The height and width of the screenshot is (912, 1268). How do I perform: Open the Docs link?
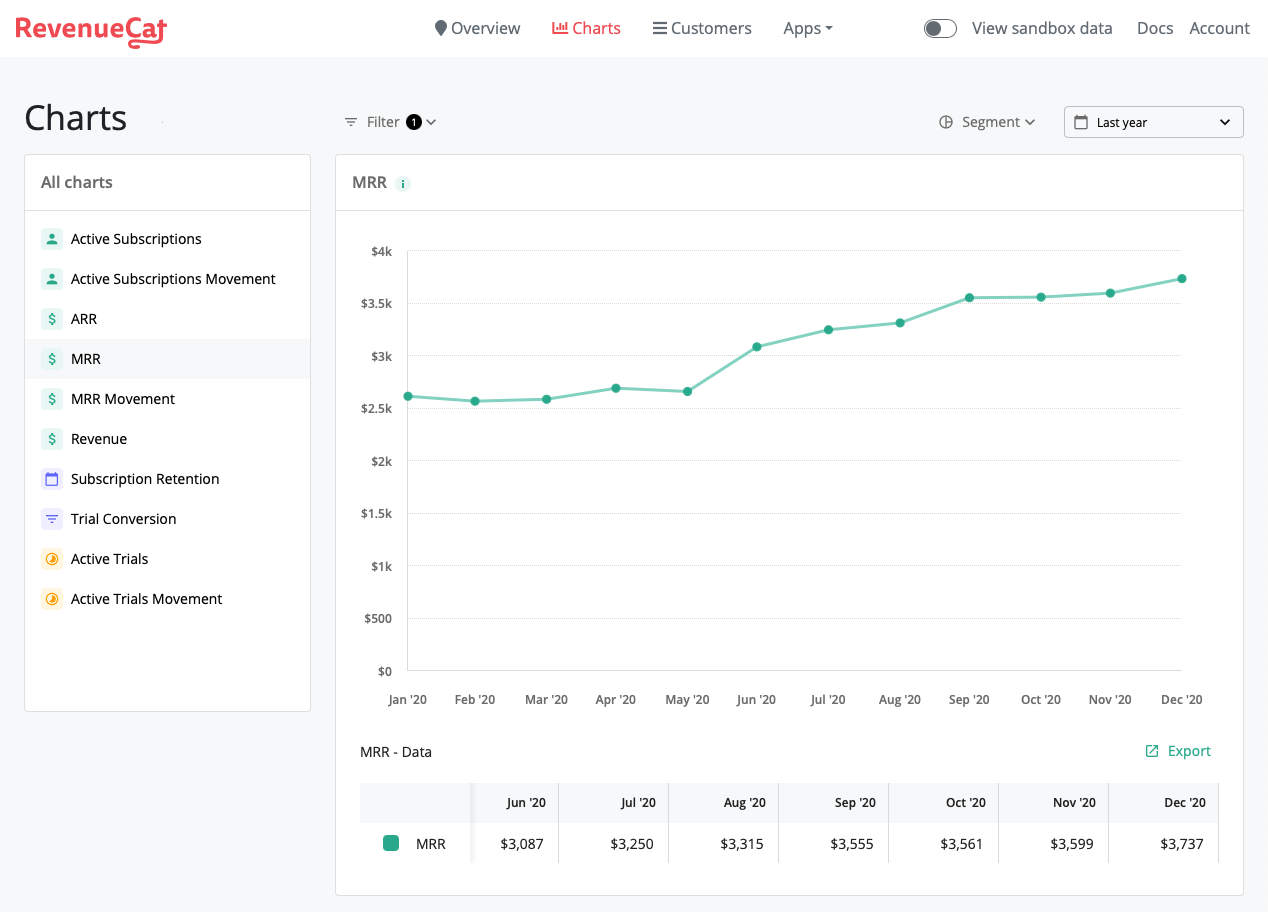(x=1155, y=28)
